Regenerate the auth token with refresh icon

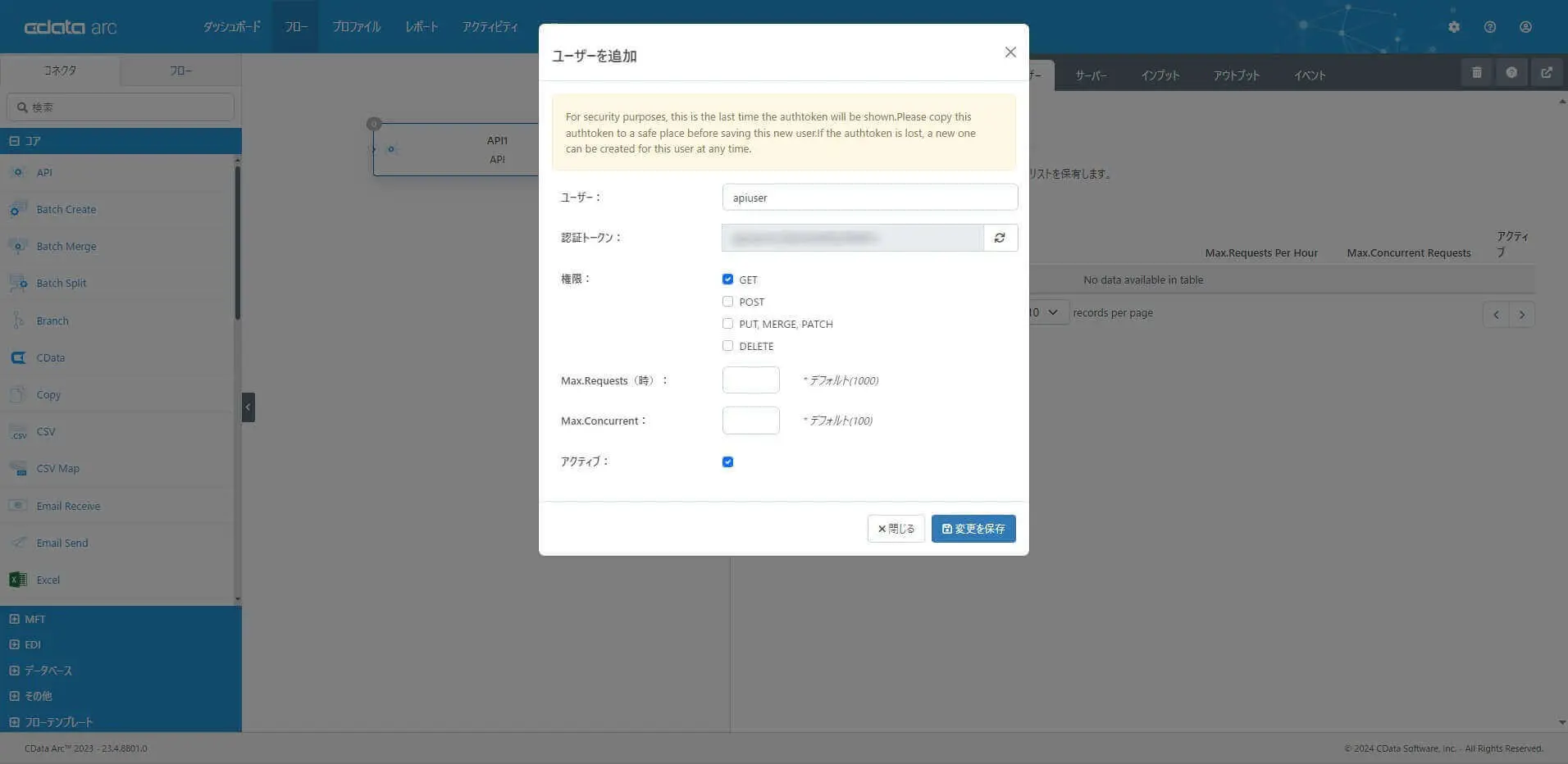pos(1000,238)
